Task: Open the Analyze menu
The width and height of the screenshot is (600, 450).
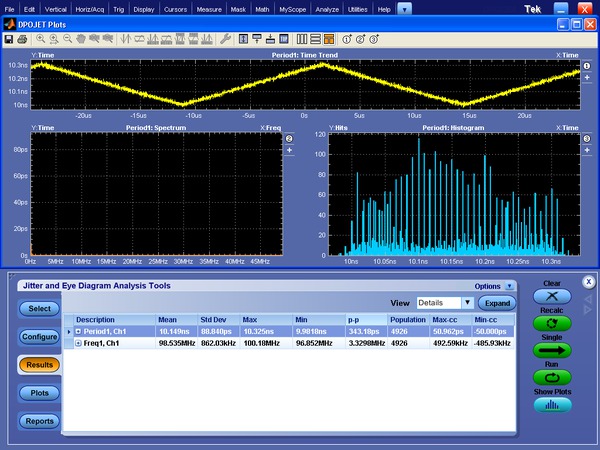Action: (x=327, y=8)
